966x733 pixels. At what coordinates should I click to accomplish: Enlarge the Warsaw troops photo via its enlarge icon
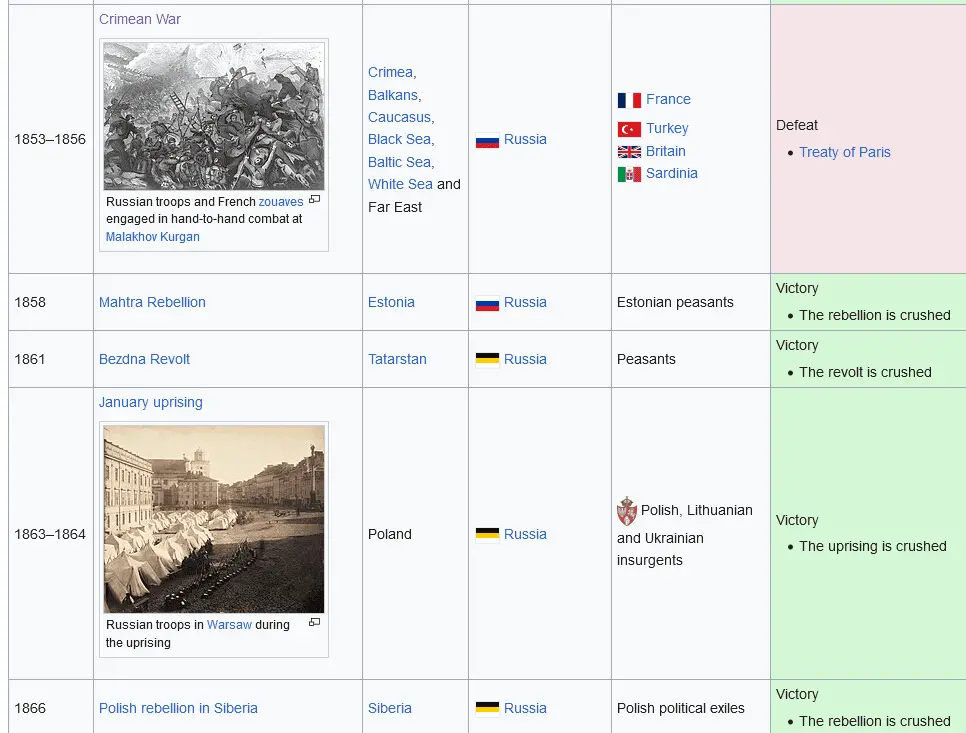tap(315, 622)
